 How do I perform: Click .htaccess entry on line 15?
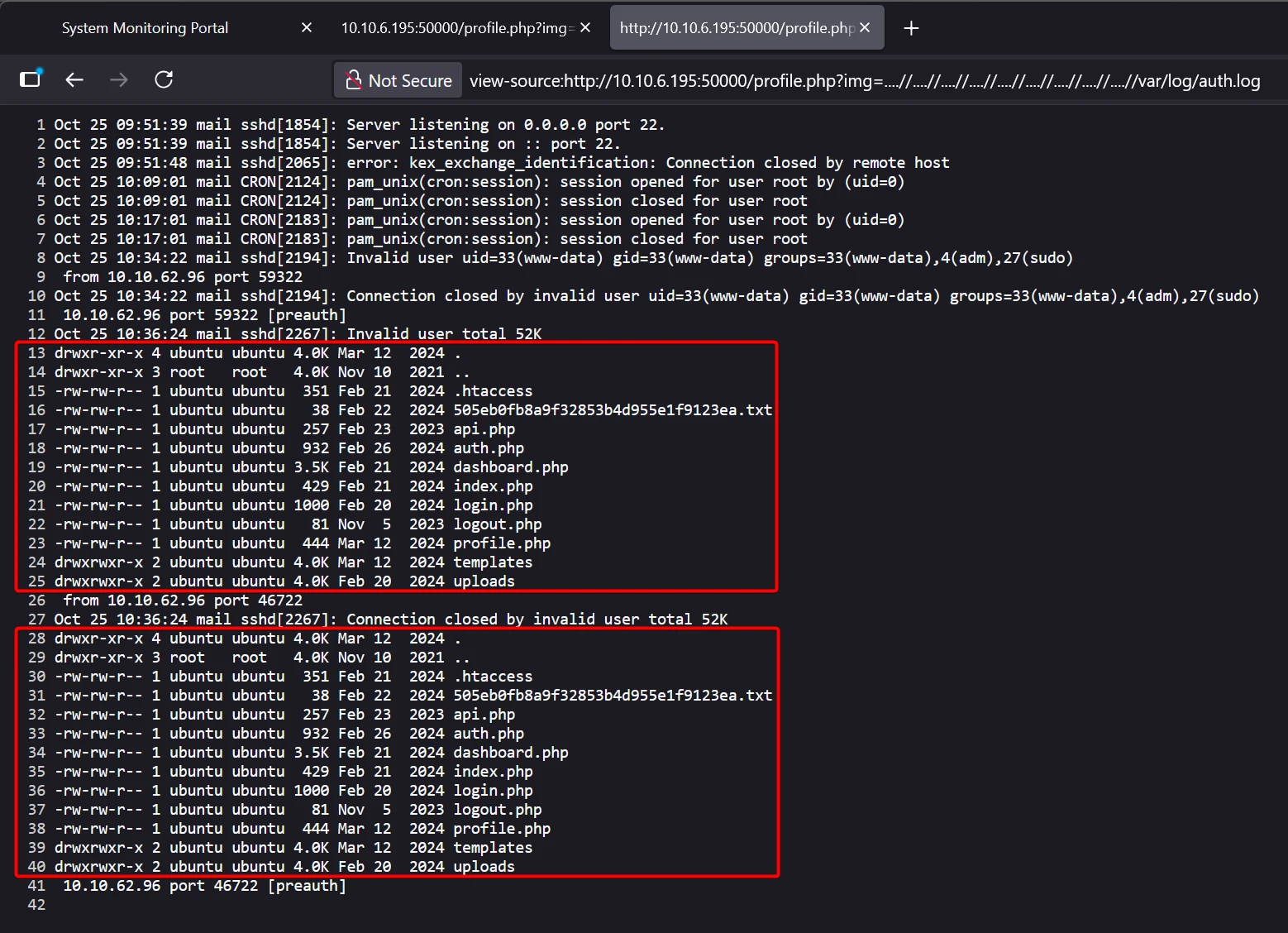coord(493,391)
